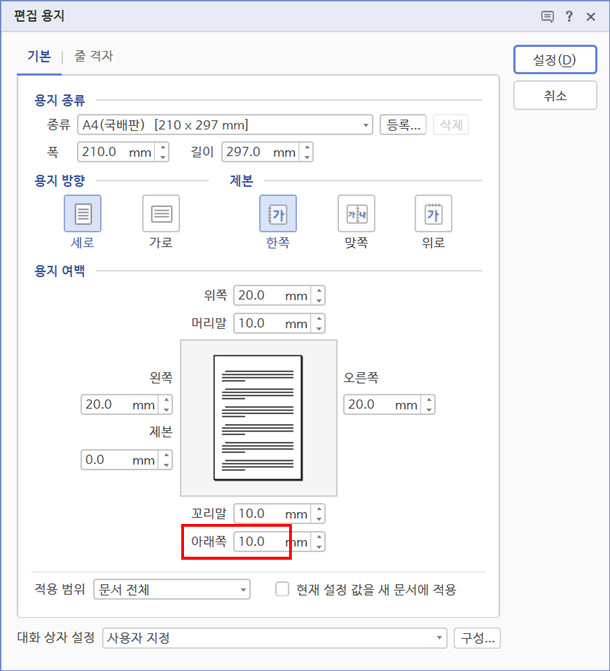
Task: Decrease the 폭 width with down arrow
Action: (163, 157)
